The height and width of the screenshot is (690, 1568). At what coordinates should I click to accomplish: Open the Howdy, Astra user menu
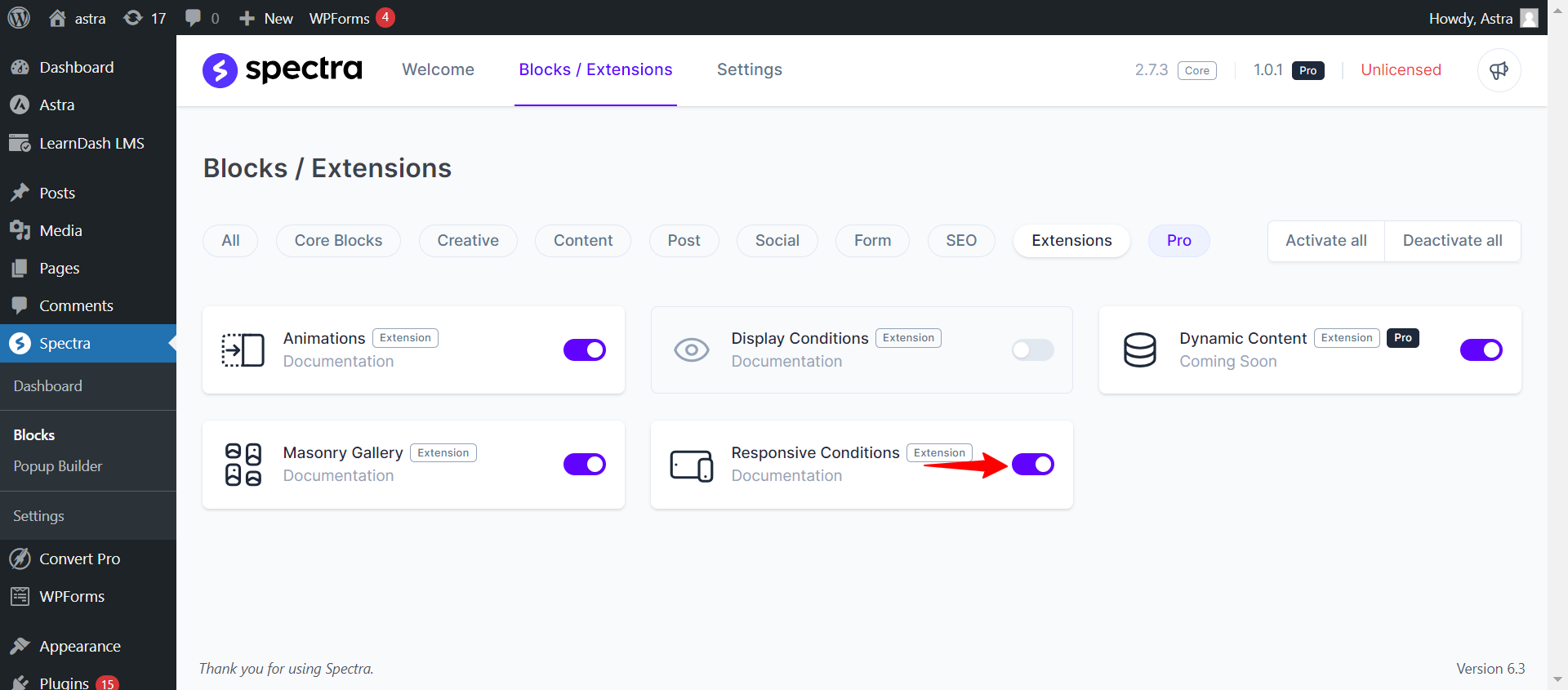pos(1482,18)
